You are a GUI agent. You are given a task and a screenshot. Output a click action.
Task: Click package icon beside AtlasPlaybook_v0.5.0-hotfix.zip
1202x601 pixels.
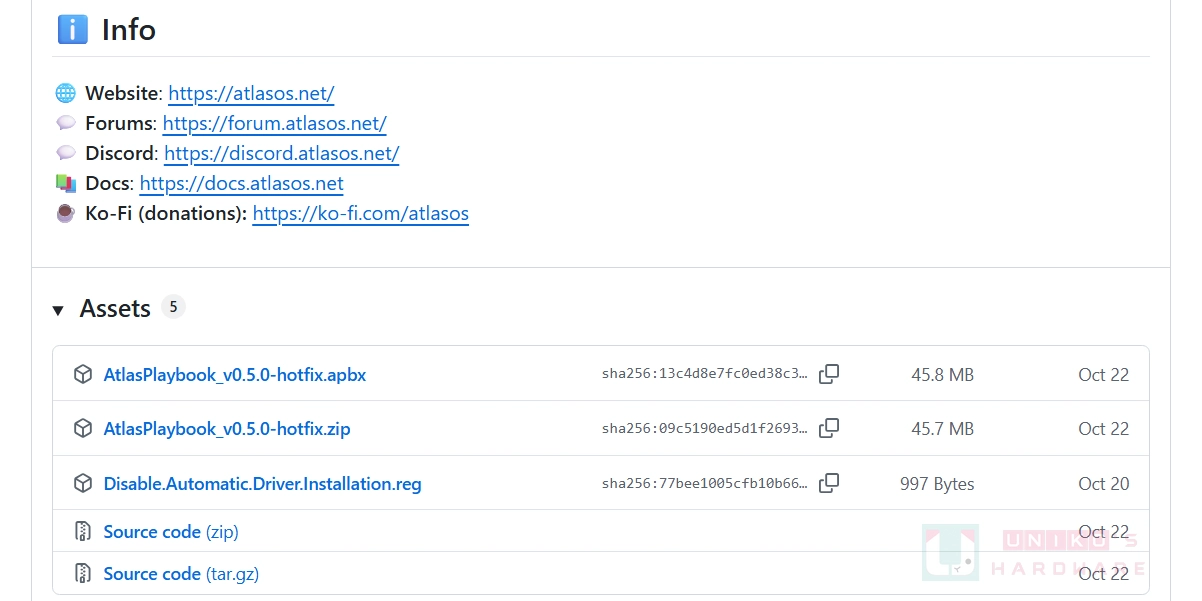click(83, 429)
